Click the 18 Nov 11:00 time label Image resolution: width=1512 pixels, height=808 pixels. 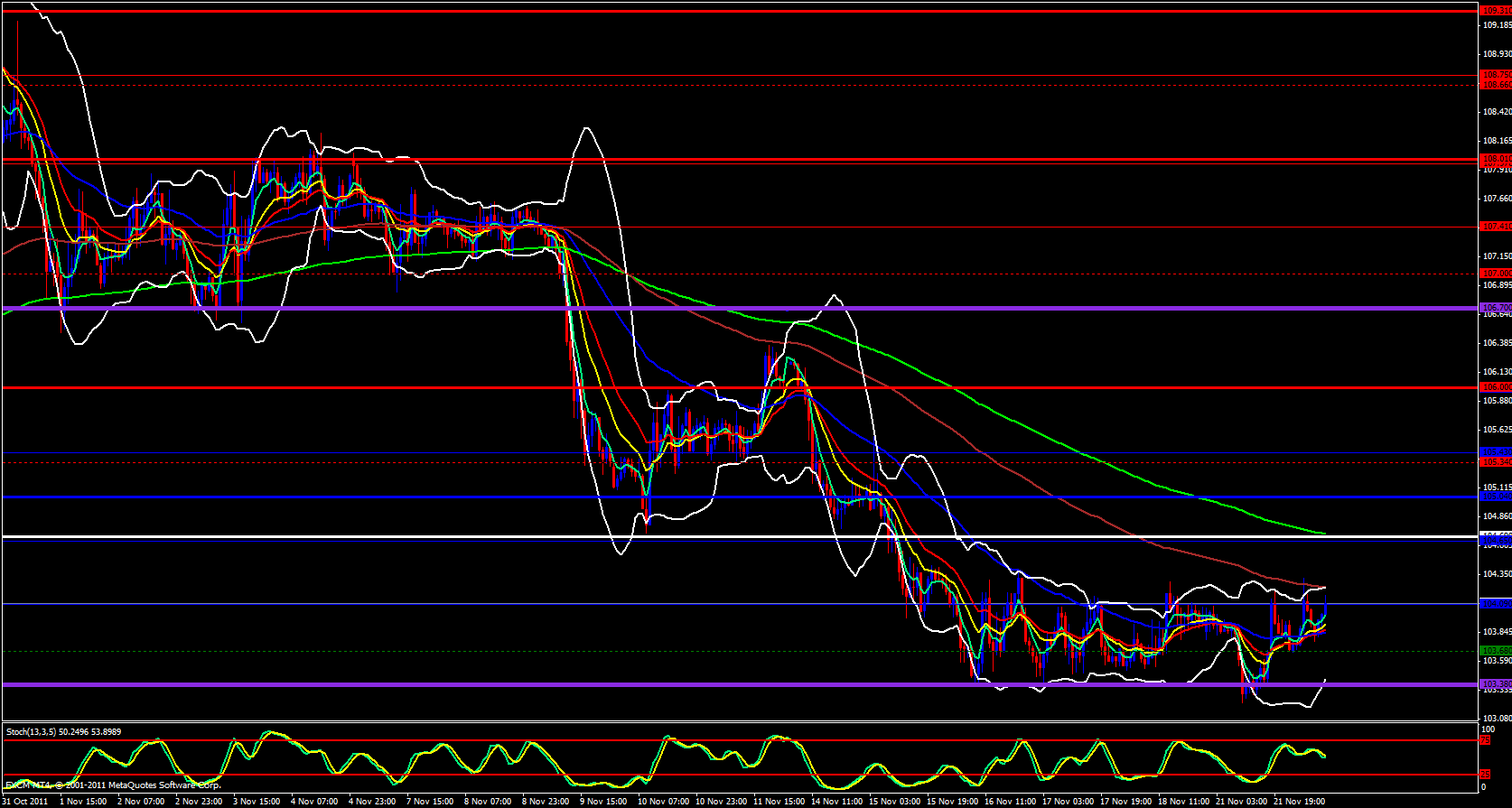pyautogui.click(x=1183, y=801)
